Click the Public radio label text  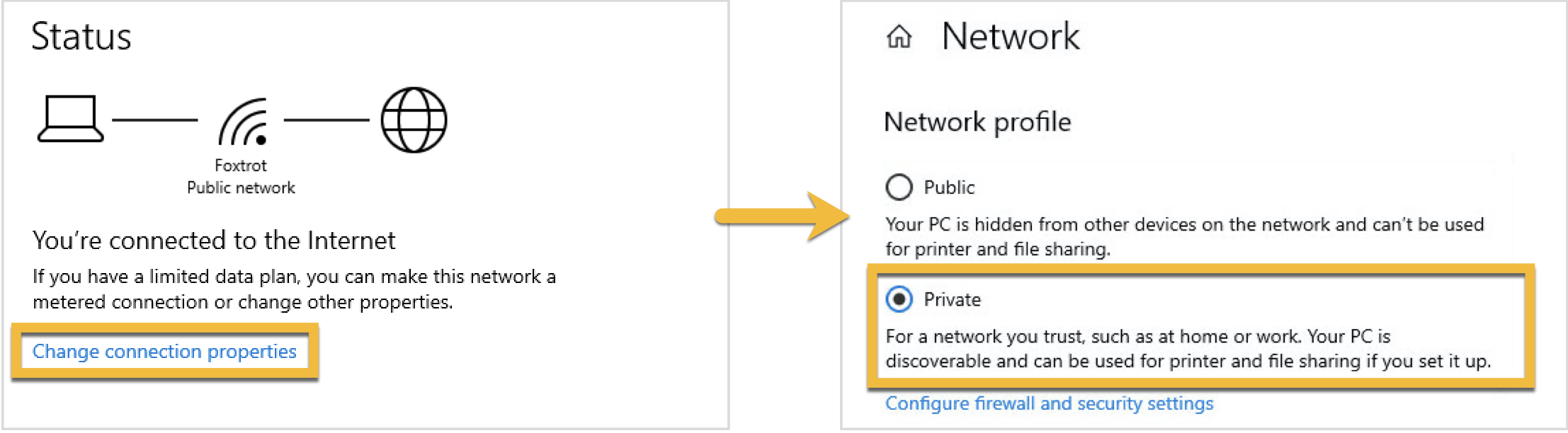(949, 187)
